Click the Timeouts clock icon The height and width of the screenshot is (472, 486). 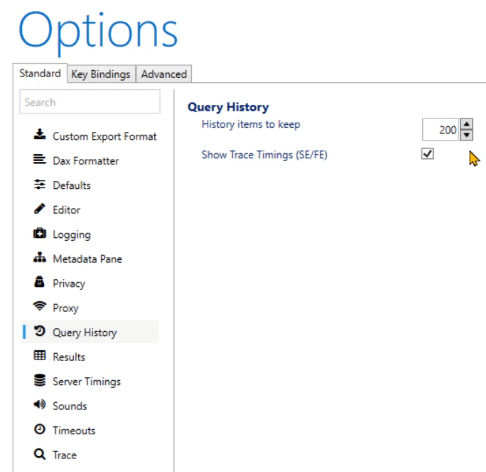[40, 429]
